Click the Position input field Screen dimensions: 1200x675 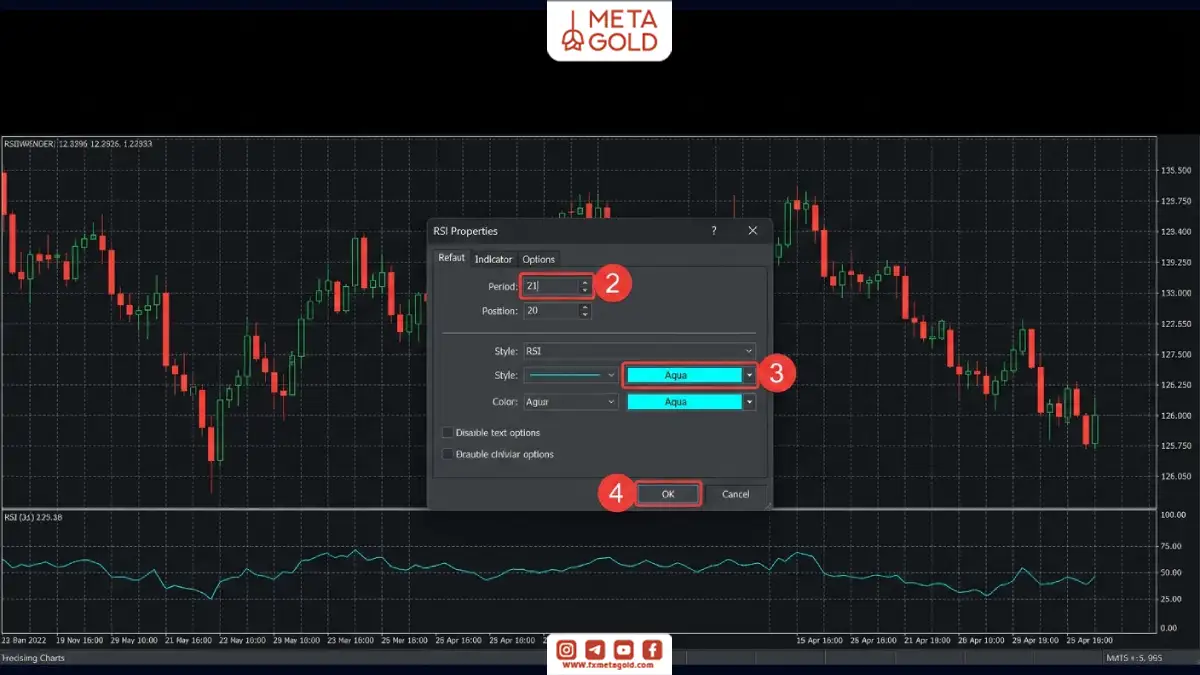[549, 311]
